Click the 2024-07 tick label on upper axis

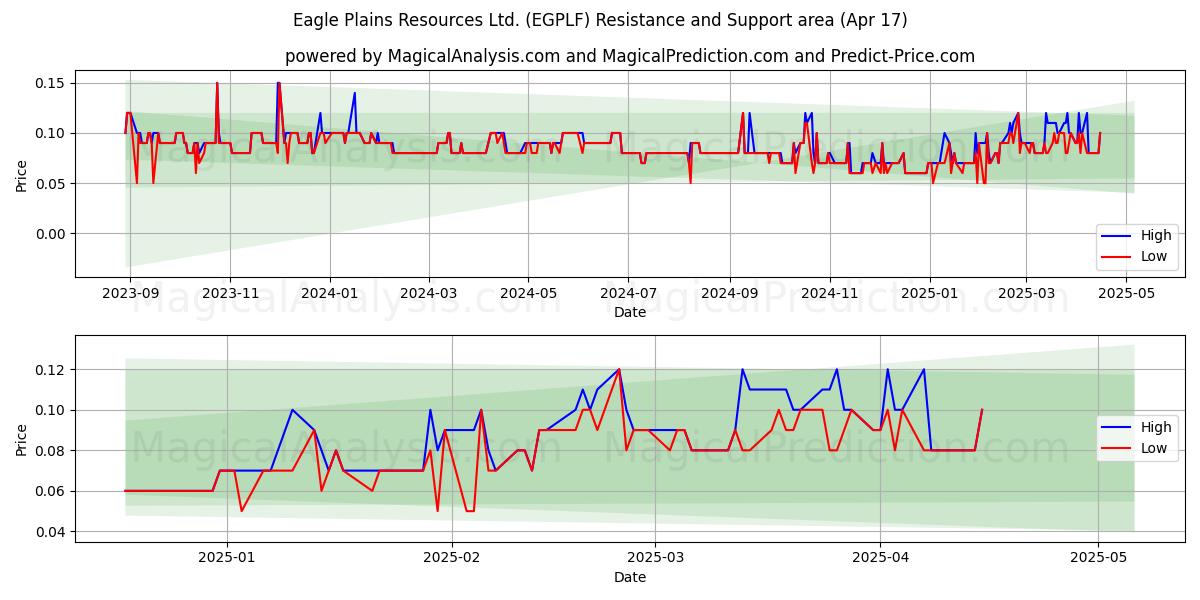[x=628, y=294]
